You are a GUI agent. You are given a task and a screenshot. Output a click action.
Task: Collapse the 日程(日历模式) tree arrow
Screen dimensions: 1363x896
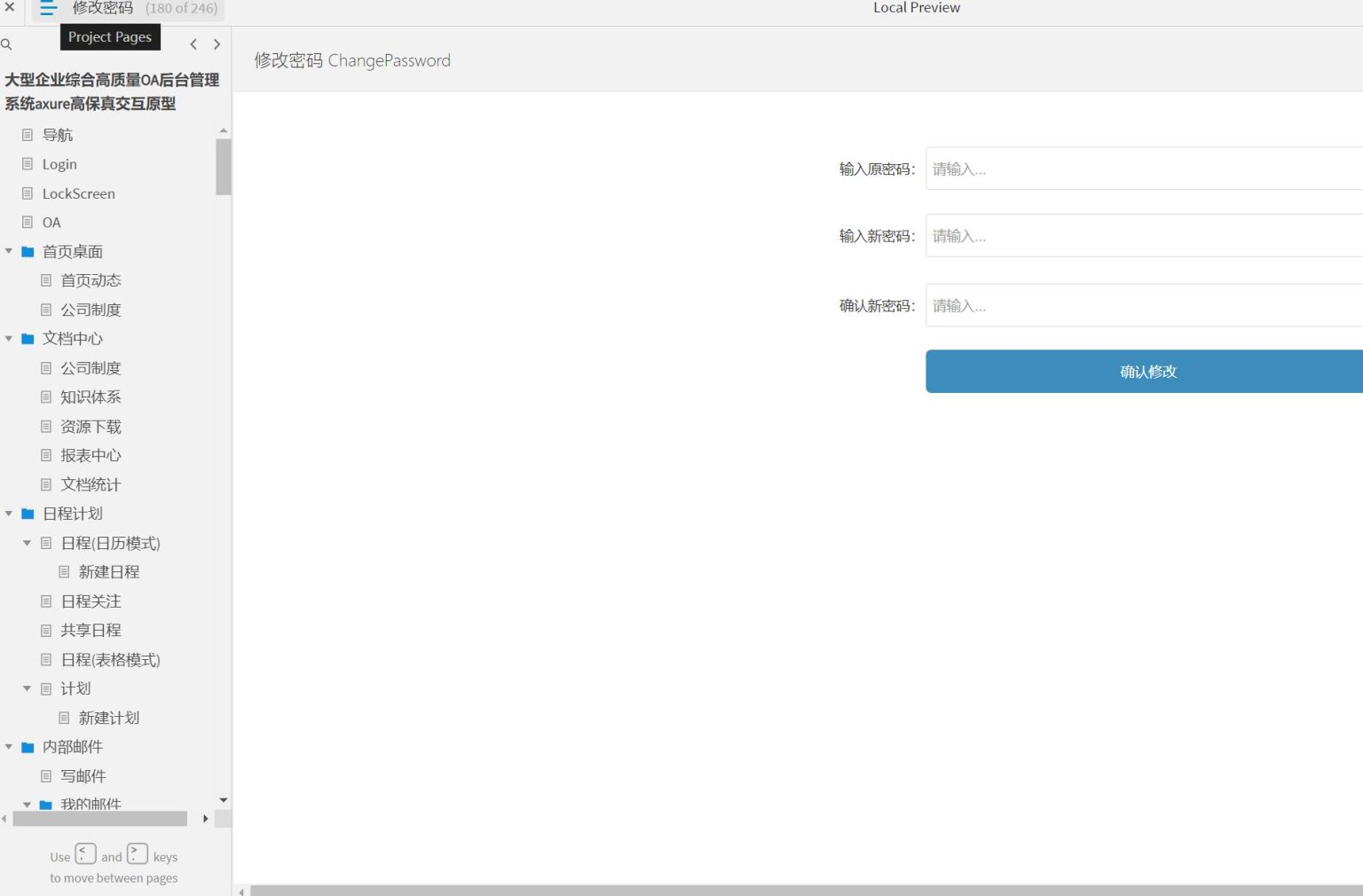click(27, 543)
